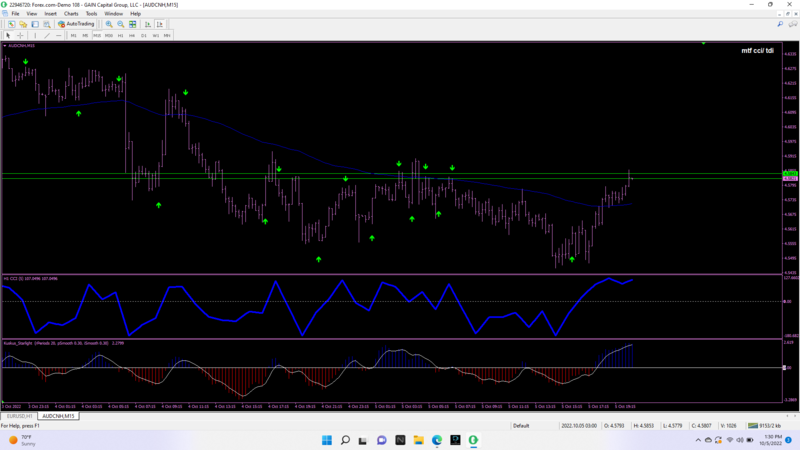Image resolution: width=800 pixels, height=450 pixels.
Task: Click the AutoTrading button
Action: (76, 24)
